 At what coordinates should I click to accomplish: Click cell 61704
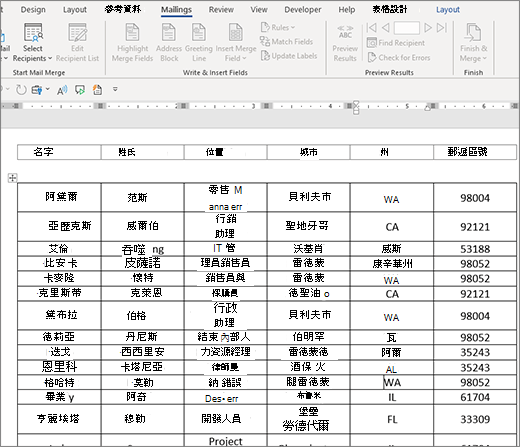tap(475, 397)
